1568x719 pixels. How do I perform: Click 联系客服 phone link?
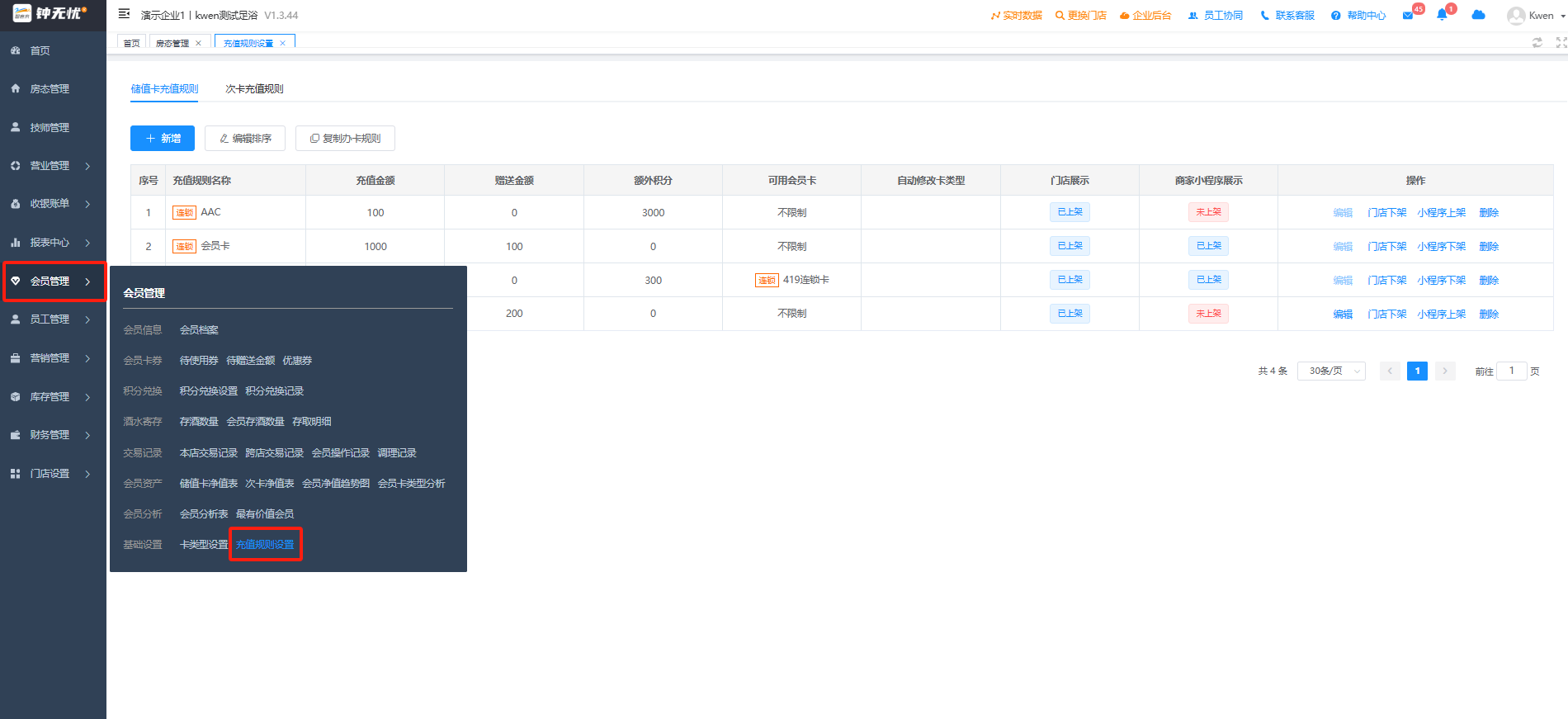click(1287, 16)
